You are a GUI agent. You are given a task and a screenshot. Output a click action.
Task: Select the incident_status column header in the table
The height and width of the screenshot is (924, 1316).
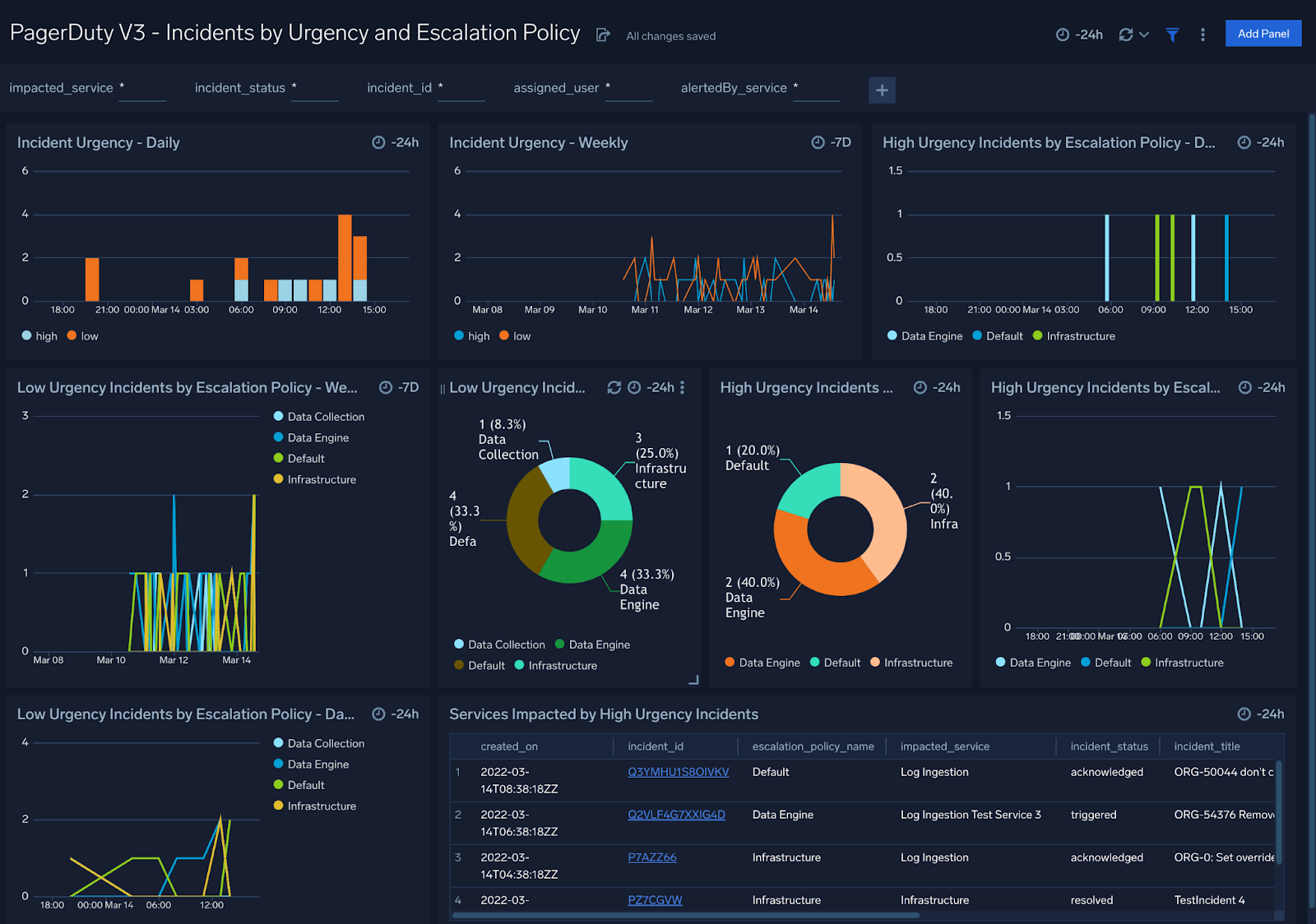click(x=1109, y=746)
